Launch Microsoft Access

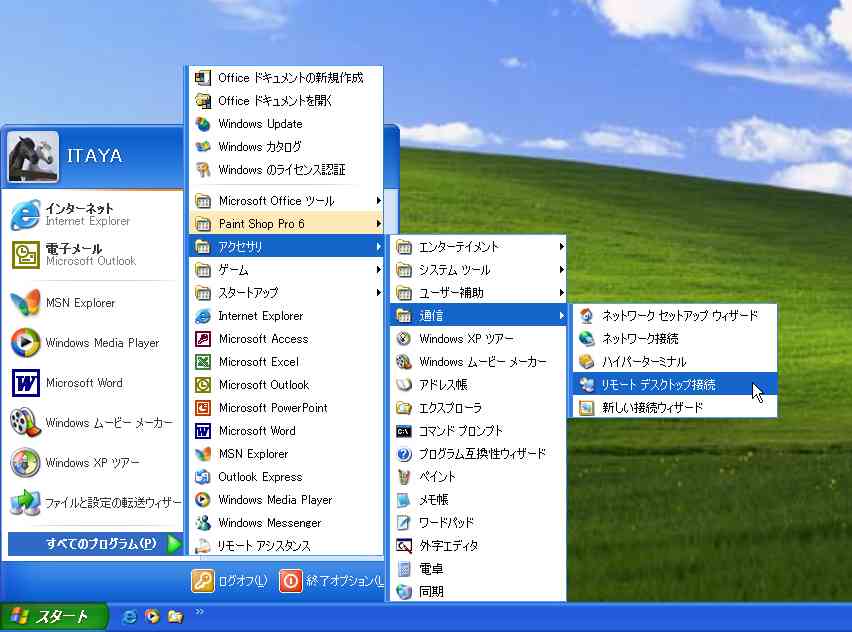[286, 339]
